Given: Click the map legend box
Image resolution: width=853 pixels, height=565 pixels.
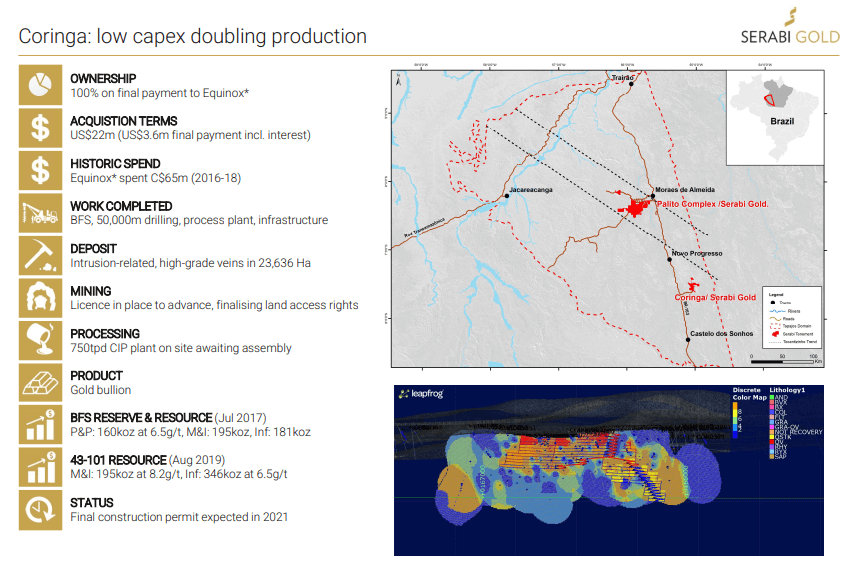Looking at the screenshot, I should [x=792, y=318].
